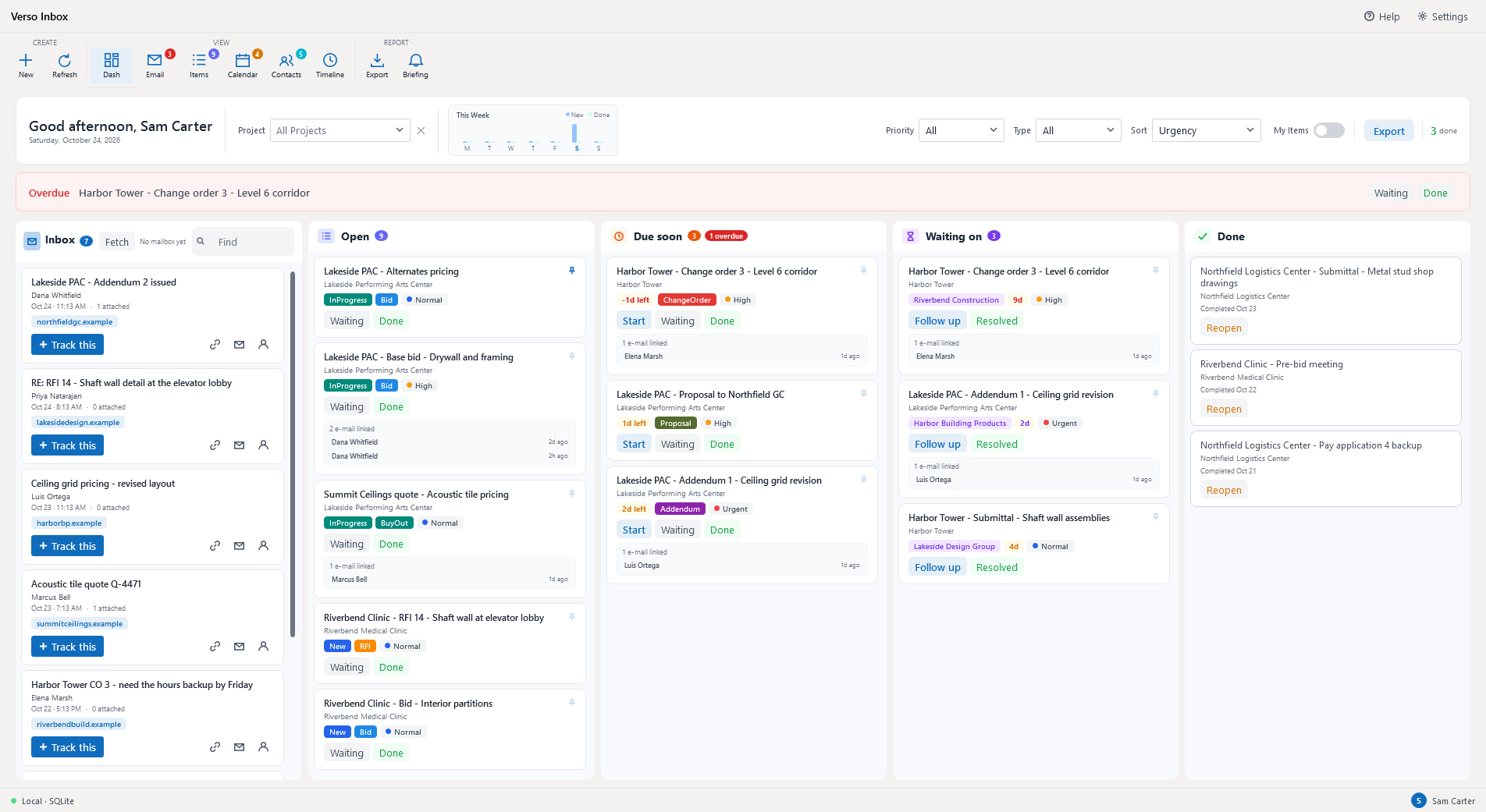Open the Items list view
1486x812 pixels.
[199, 65]
